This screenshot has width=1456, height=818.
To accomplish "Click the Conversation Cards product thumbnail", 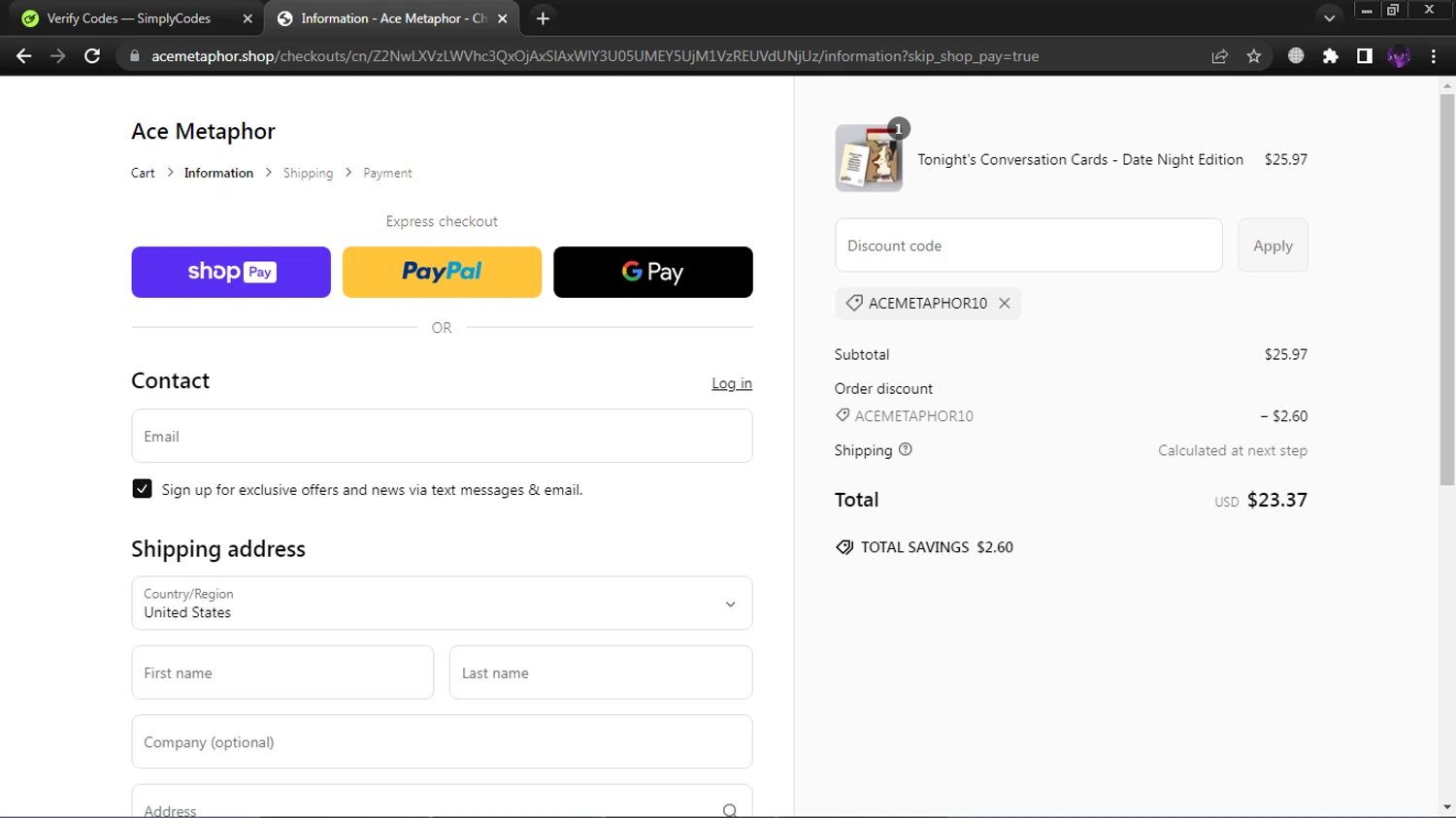I will pyautogui.click(x=869, y=158).
